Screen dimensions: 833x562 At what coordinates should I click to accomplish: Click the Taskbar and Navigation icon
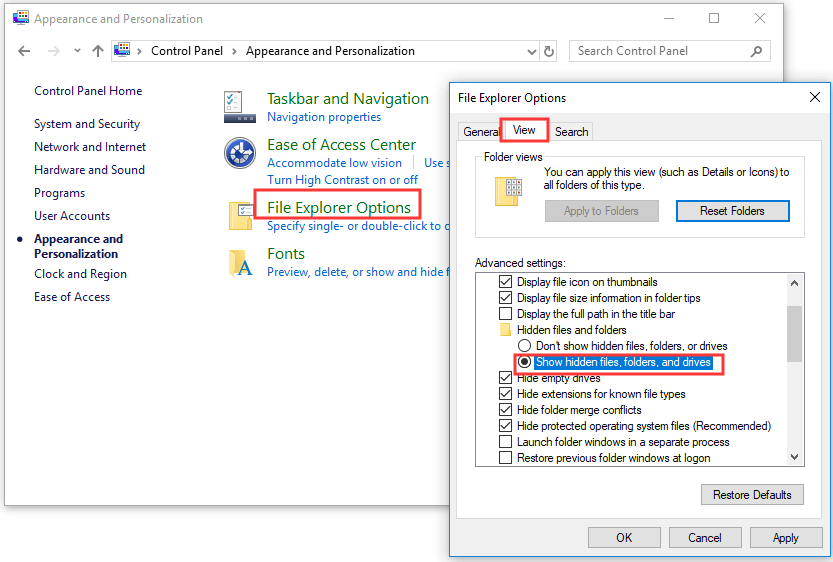[x=240, y=107]
